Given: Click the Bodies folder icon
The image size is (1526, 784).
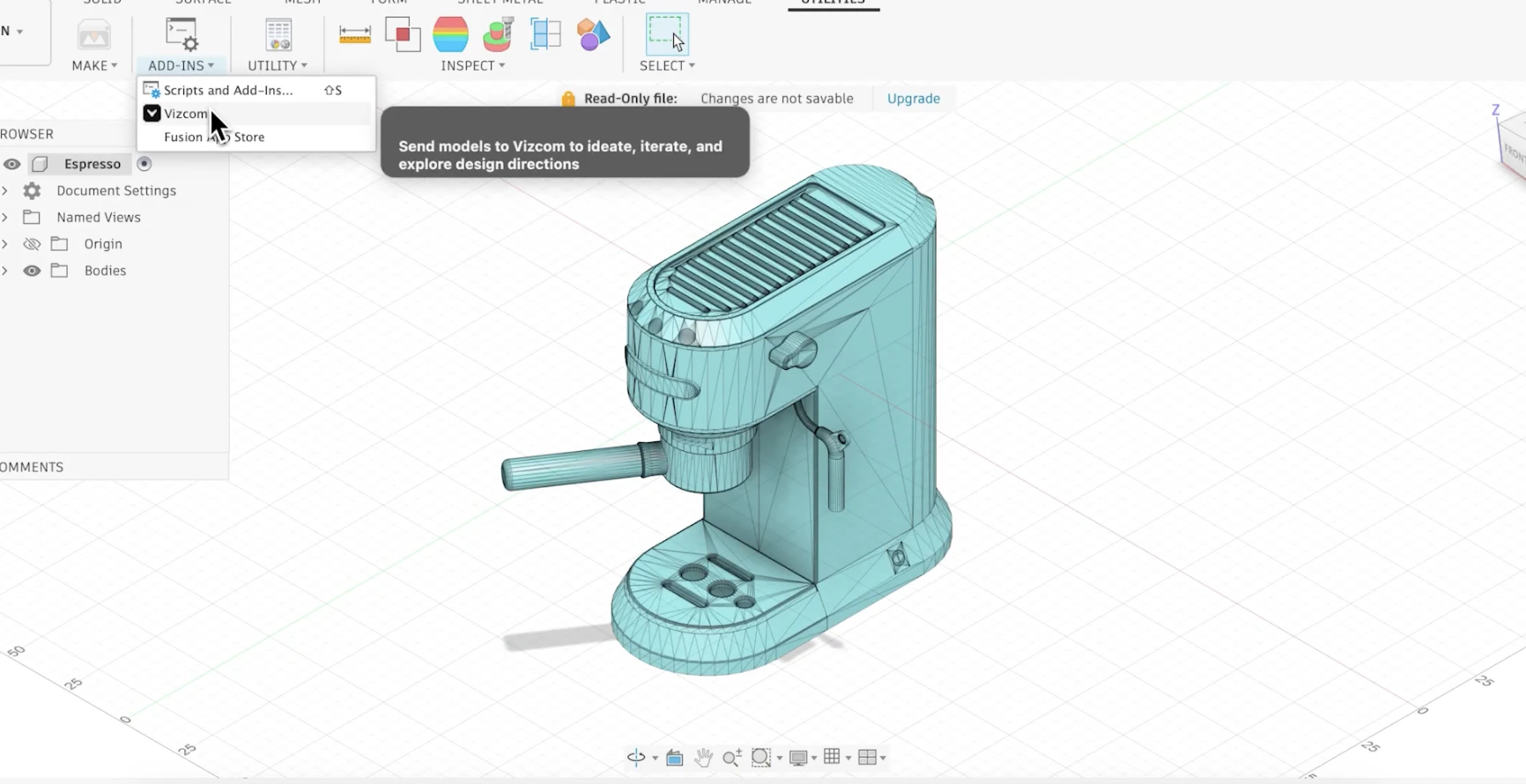Looking at the screenshot, I should (60, 270).
